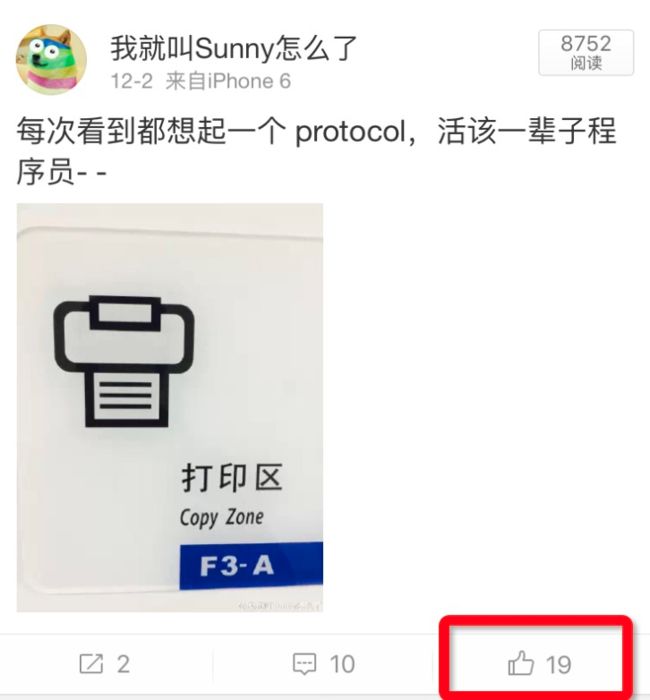
Task: Click the 来自iPhone 6 source label
Action: (x=228, y=81)
